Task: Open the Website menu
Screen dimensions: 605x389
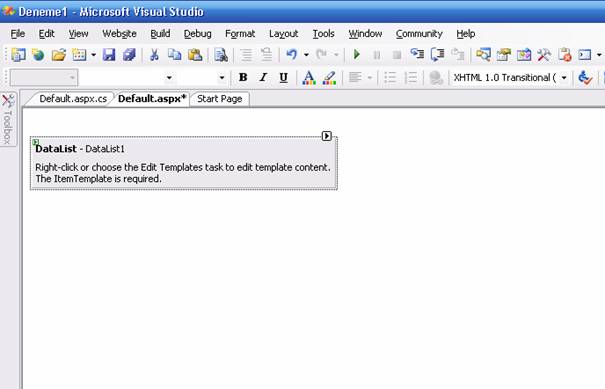Action: point(119,34)
